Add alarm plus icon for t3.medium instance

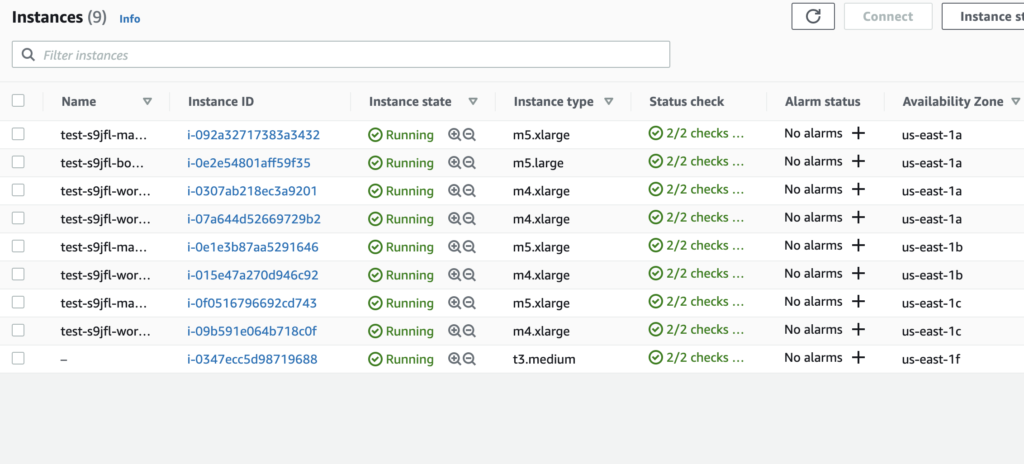point(857,358)
